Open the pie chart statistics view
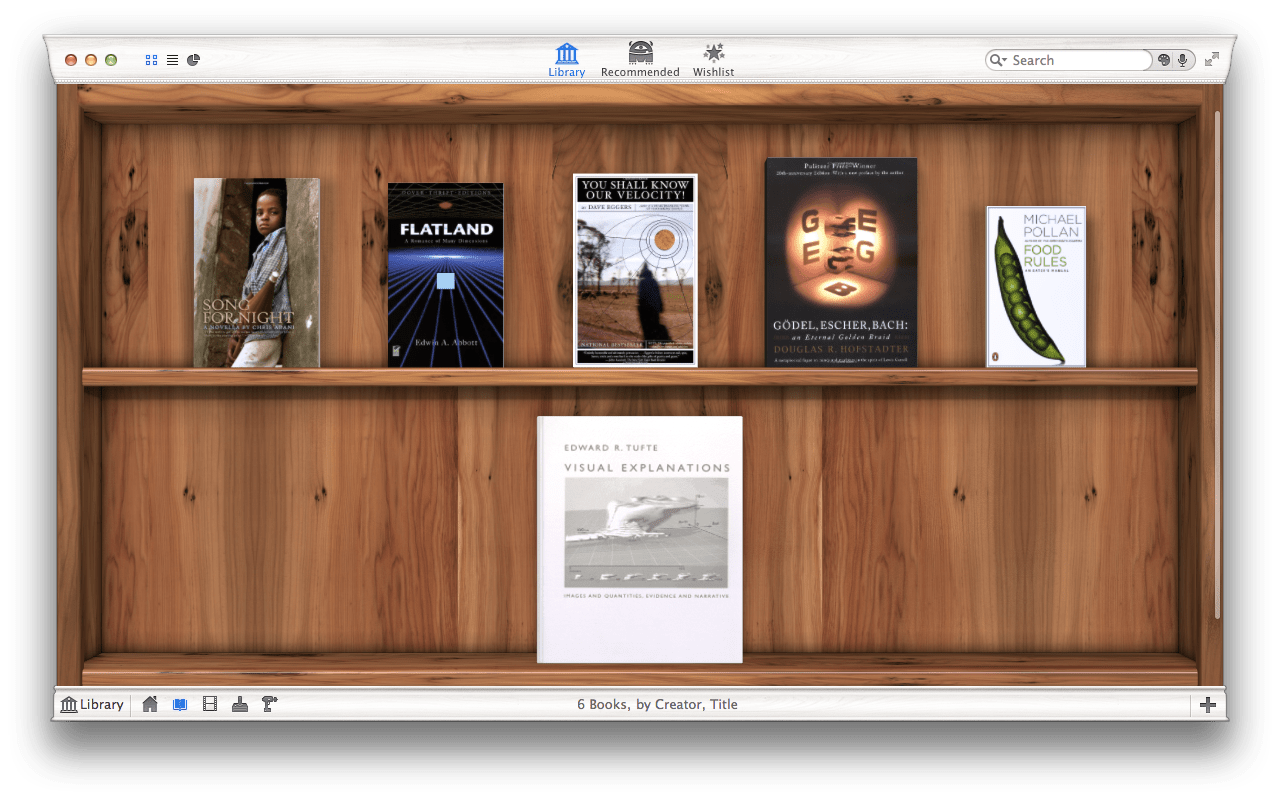Image resolution: width=1280 pixels, height=800 pixels. click(192, 59)
